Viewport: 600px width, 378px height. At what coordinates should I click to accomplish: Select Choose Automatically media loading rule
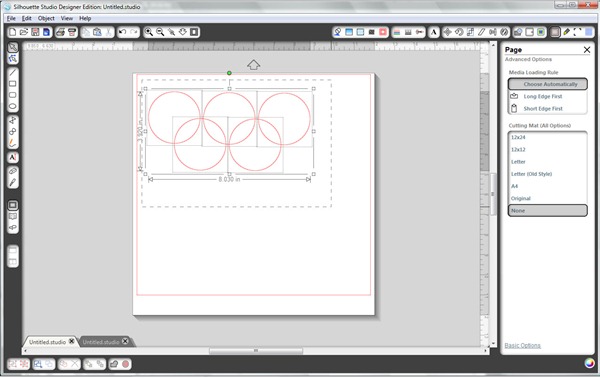point(548,84)
